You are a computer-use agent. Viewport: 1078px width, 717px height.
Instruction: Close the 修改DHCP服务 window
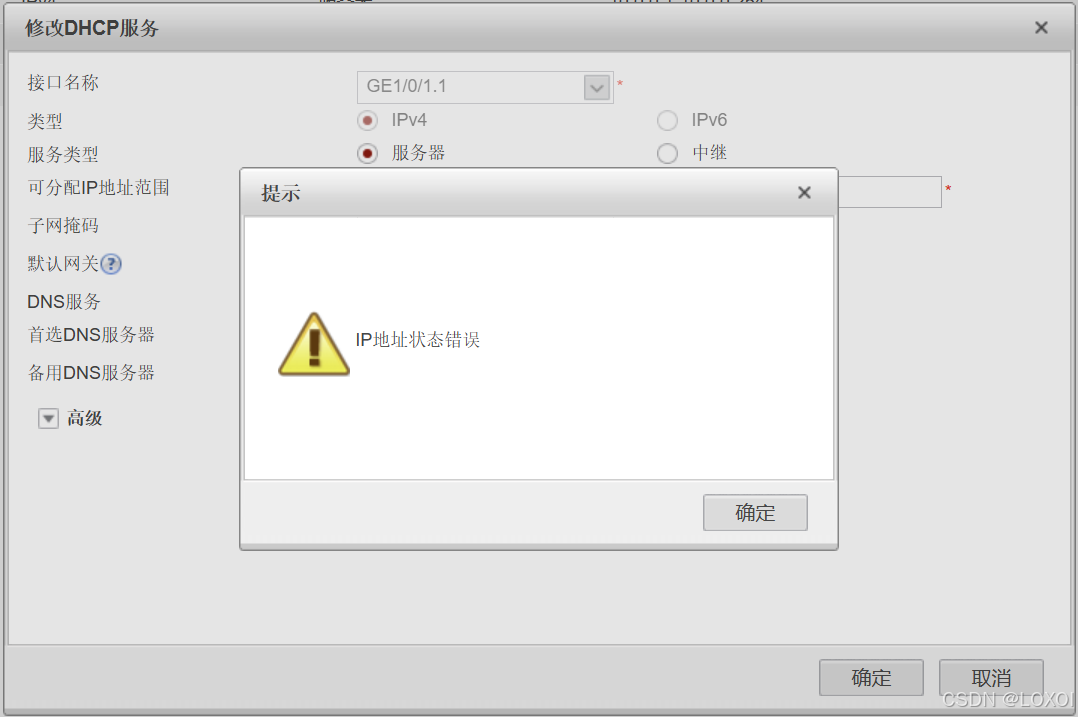click(1041, 27)
